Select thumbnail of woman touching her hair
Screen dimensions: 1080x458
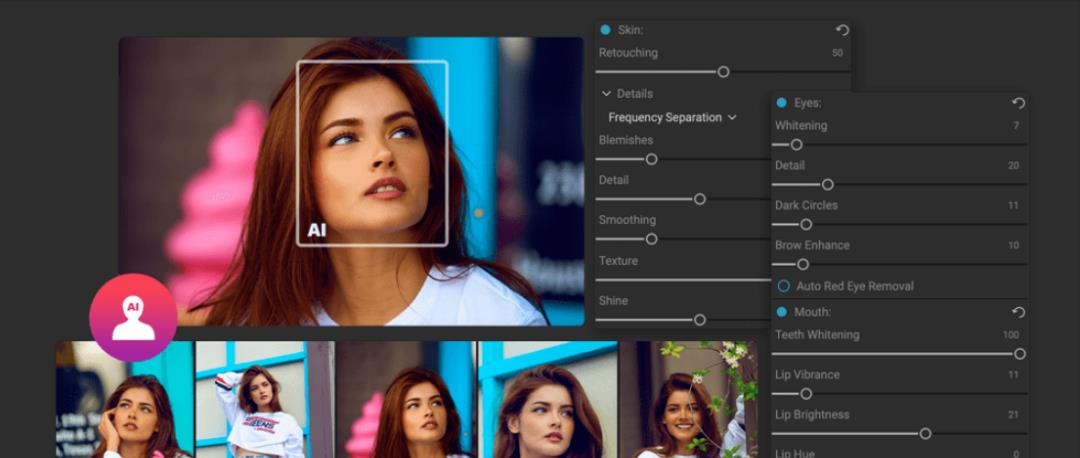[125, 399]
